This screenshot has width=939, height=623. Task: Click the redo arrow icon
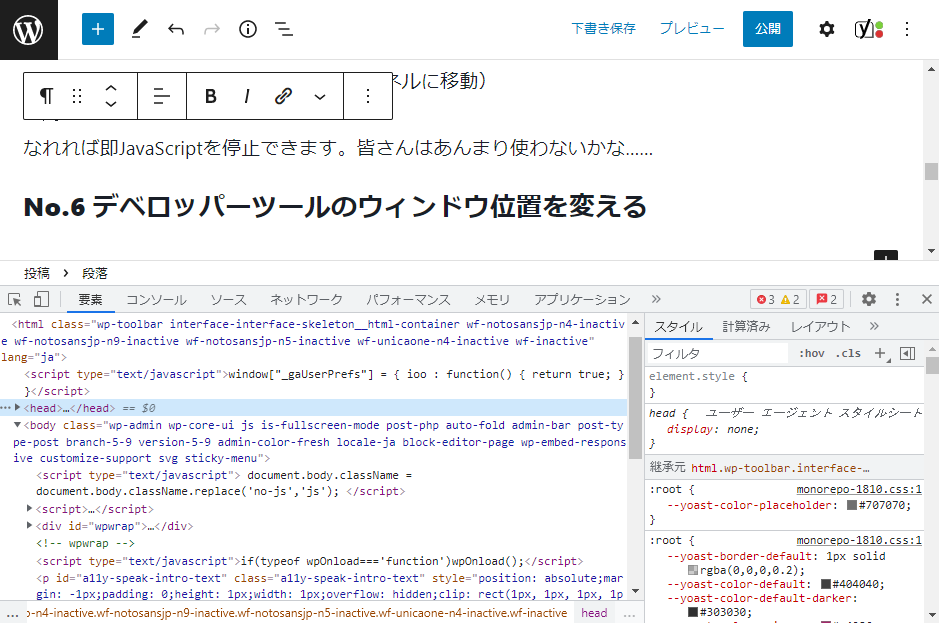(211, 29)
